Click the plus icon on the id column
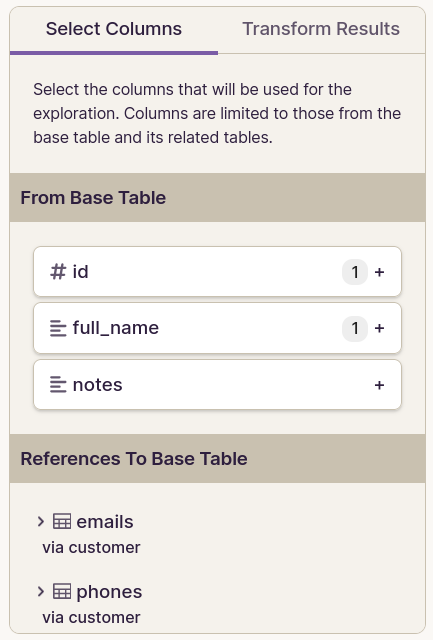The image size is (433, 640). pyautogui.click(x=379, y=272)
